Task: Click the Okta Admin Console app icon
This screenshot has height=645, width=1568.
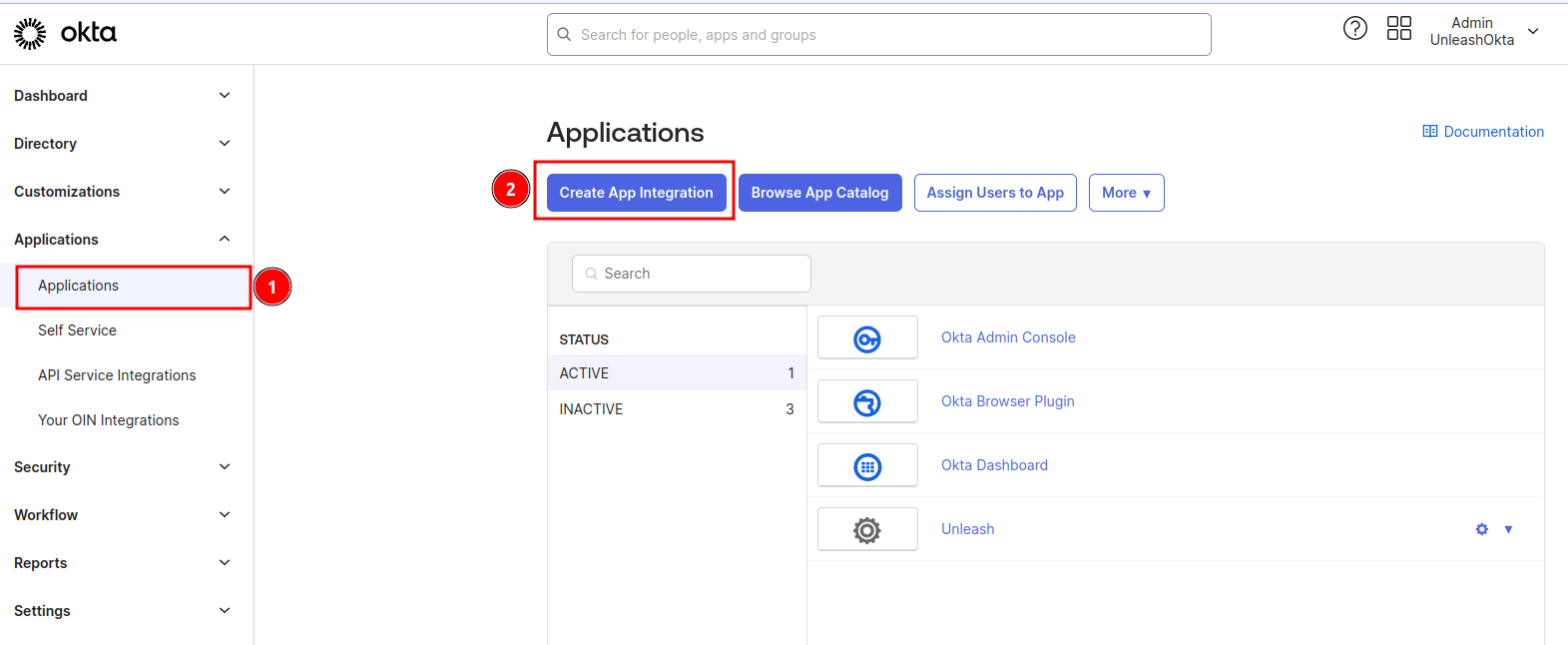Action: (x=866, y=338)
